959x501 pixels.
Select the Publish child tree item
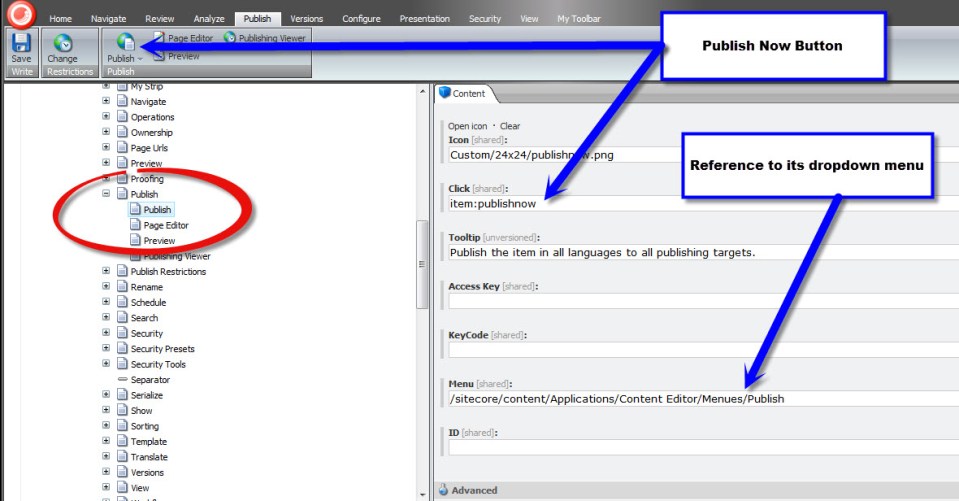(x=157, y=209)
